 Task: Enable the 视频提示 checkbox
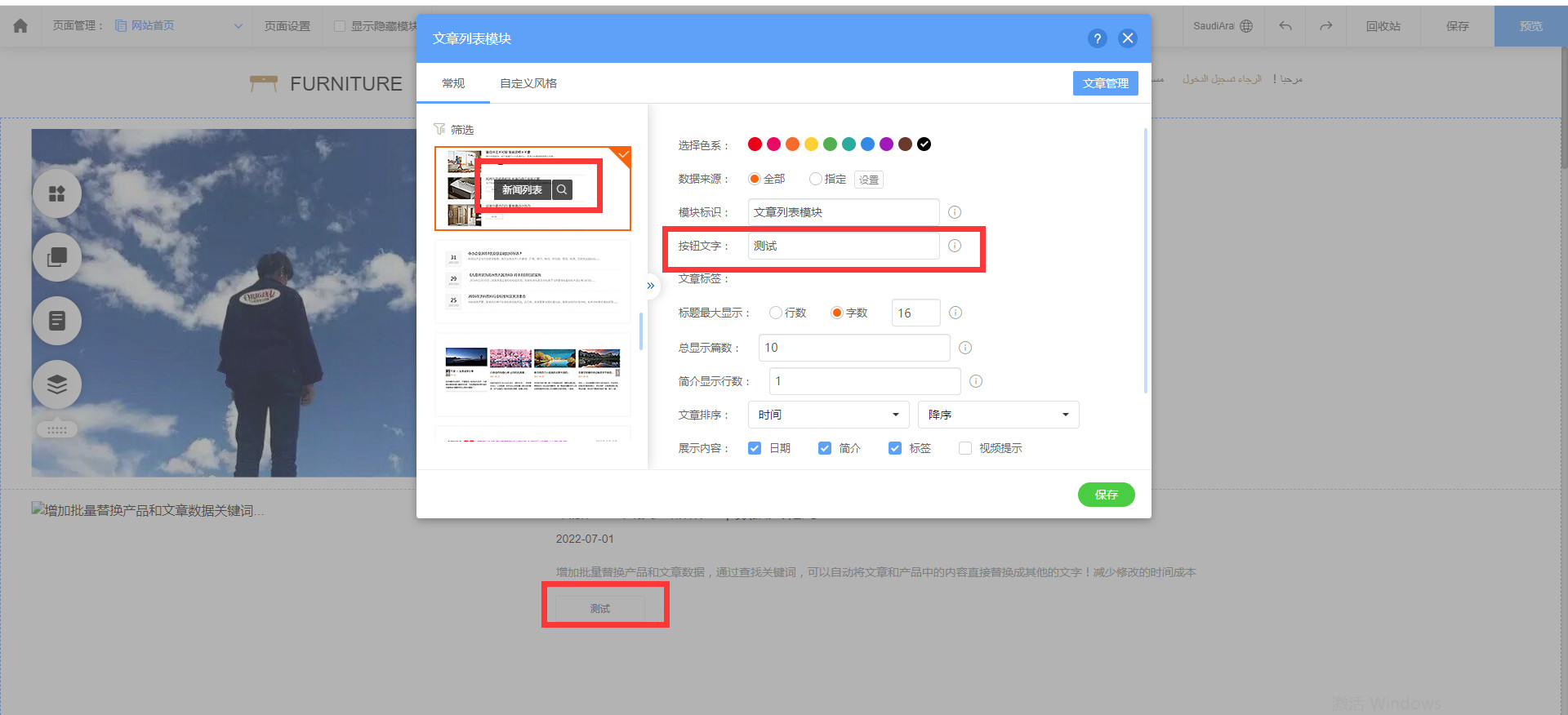(x=965, y=448)
